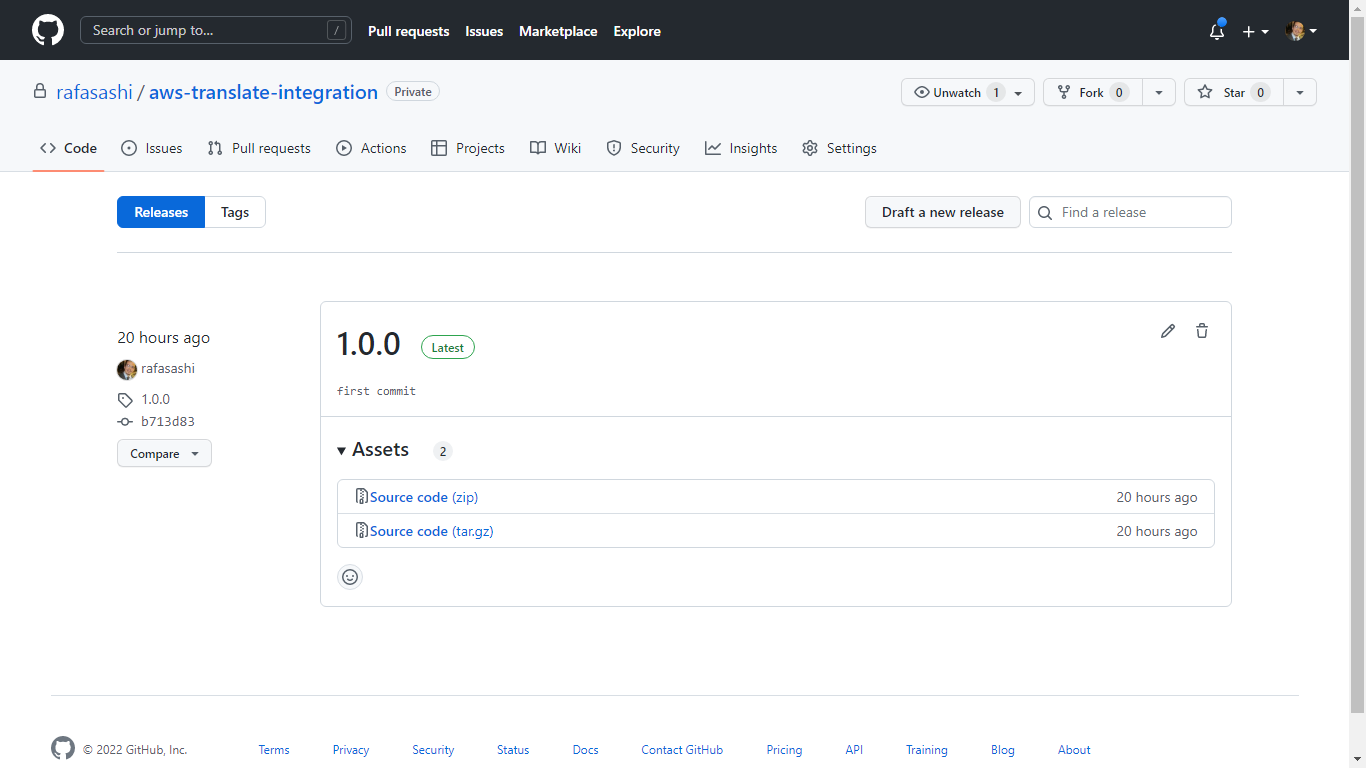Open the Status footer link
Viewport: 1366px width, 768px height.
pyautogui.click(x=513, y=750)
